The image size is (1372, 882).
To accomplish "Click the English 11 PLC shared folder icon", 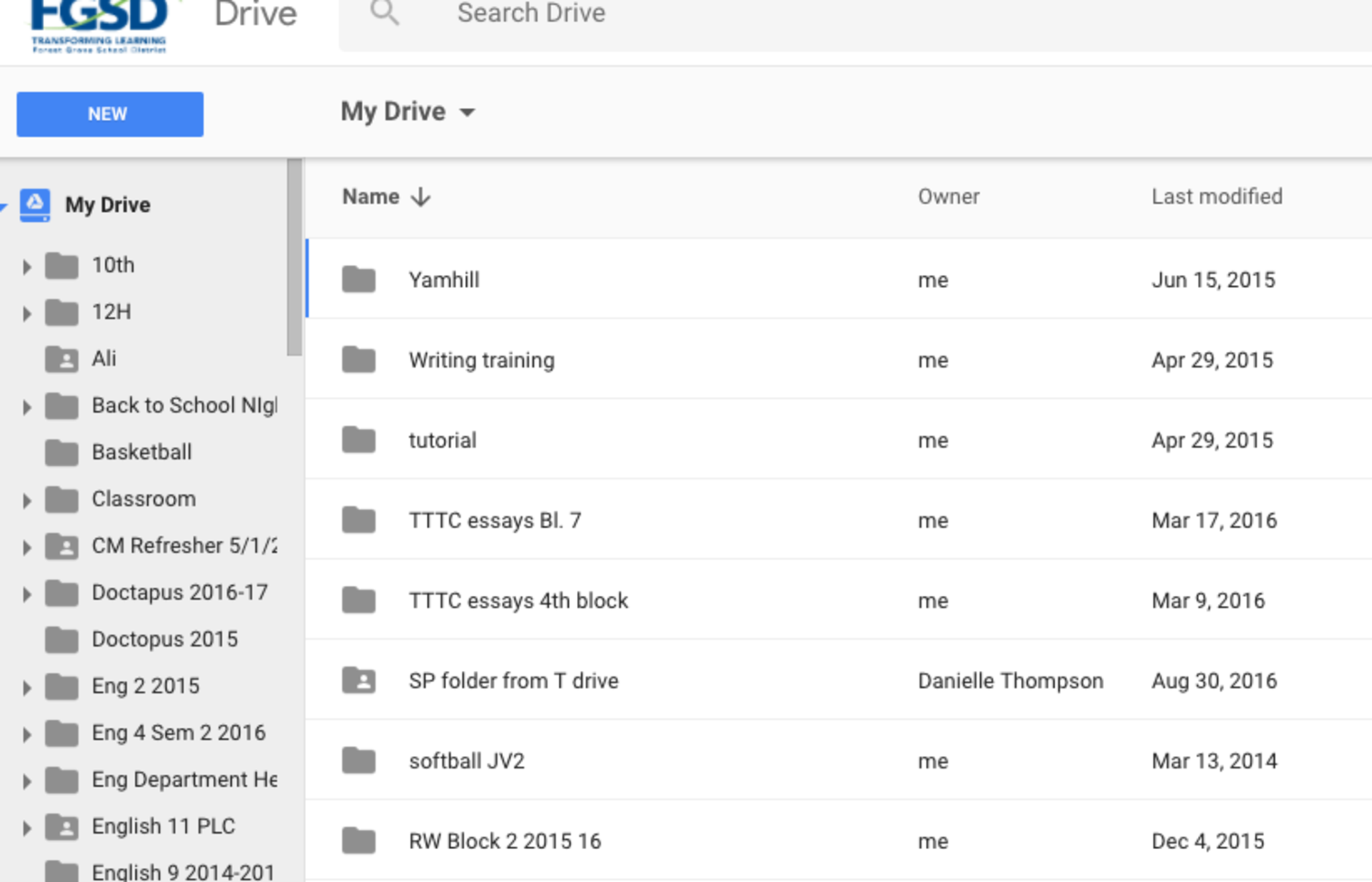I will point(62,826).
